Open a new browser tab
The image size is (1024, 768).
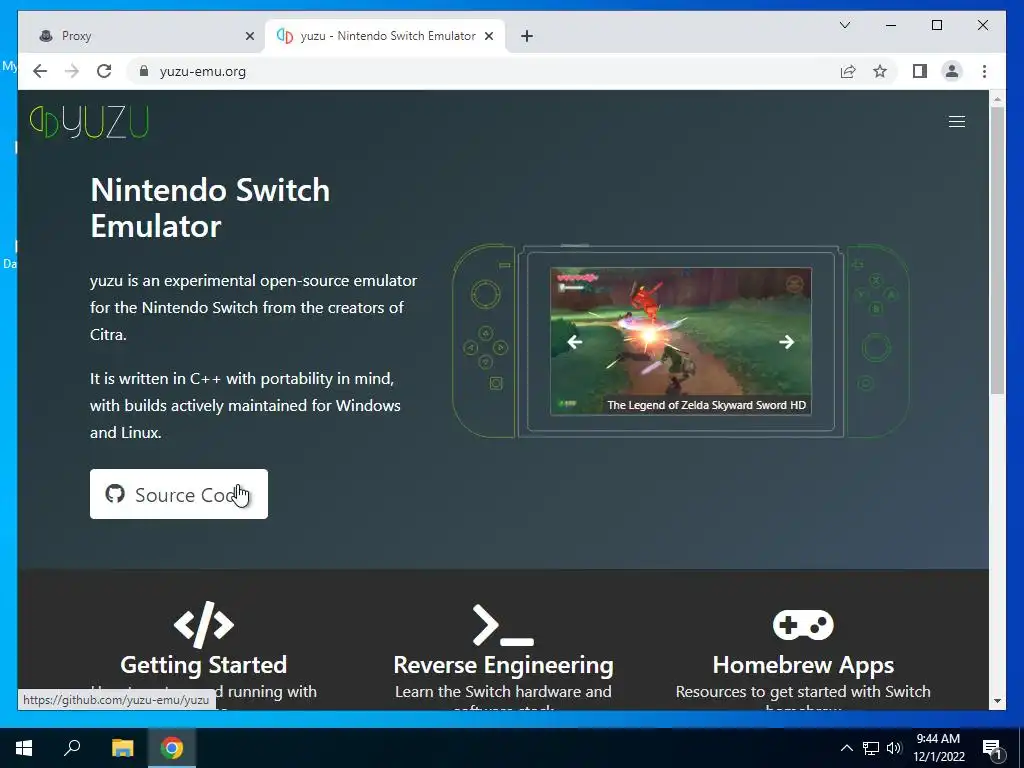[x=527, y=36]
